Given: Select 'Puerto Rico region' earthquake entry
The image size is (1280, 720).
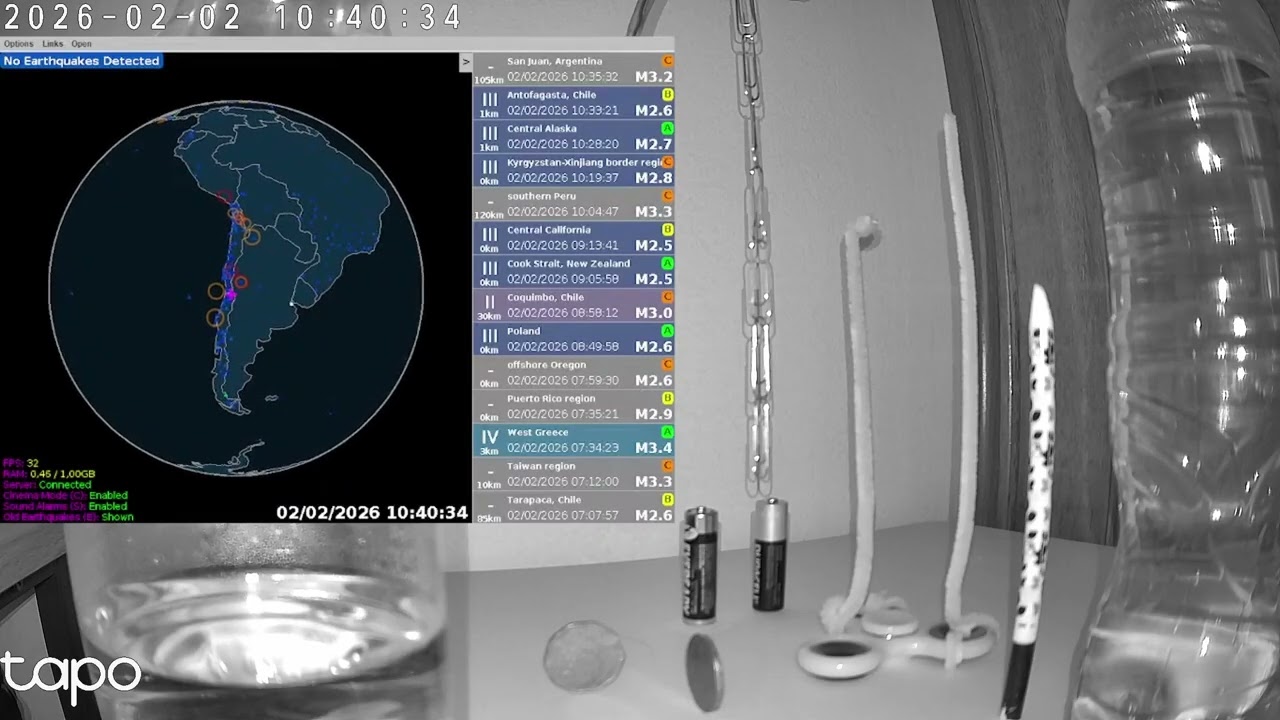Looking at the screenshot, I should [574, 406].
